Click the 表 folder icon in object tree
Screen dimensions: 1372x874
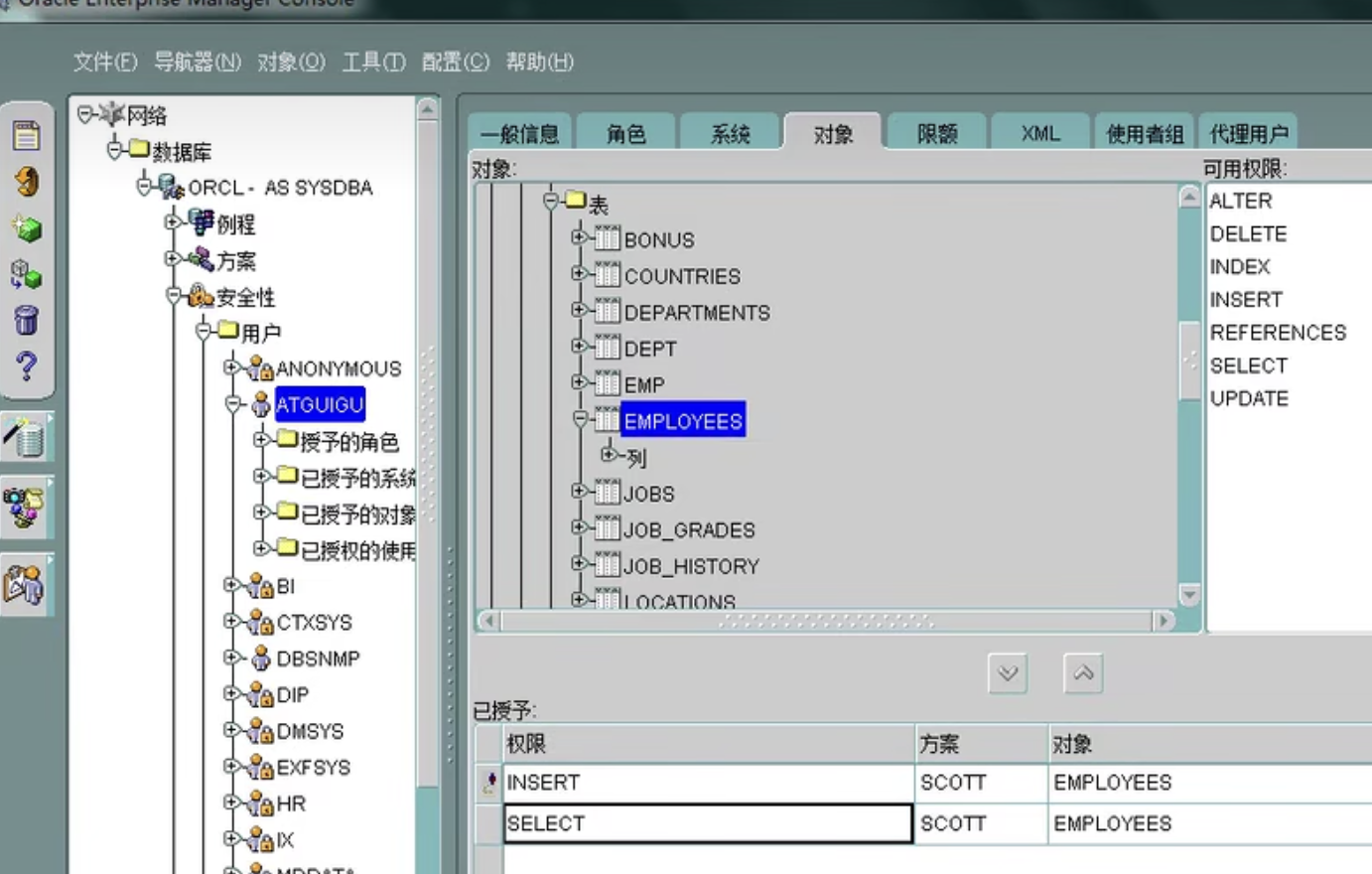click(576, 202)
